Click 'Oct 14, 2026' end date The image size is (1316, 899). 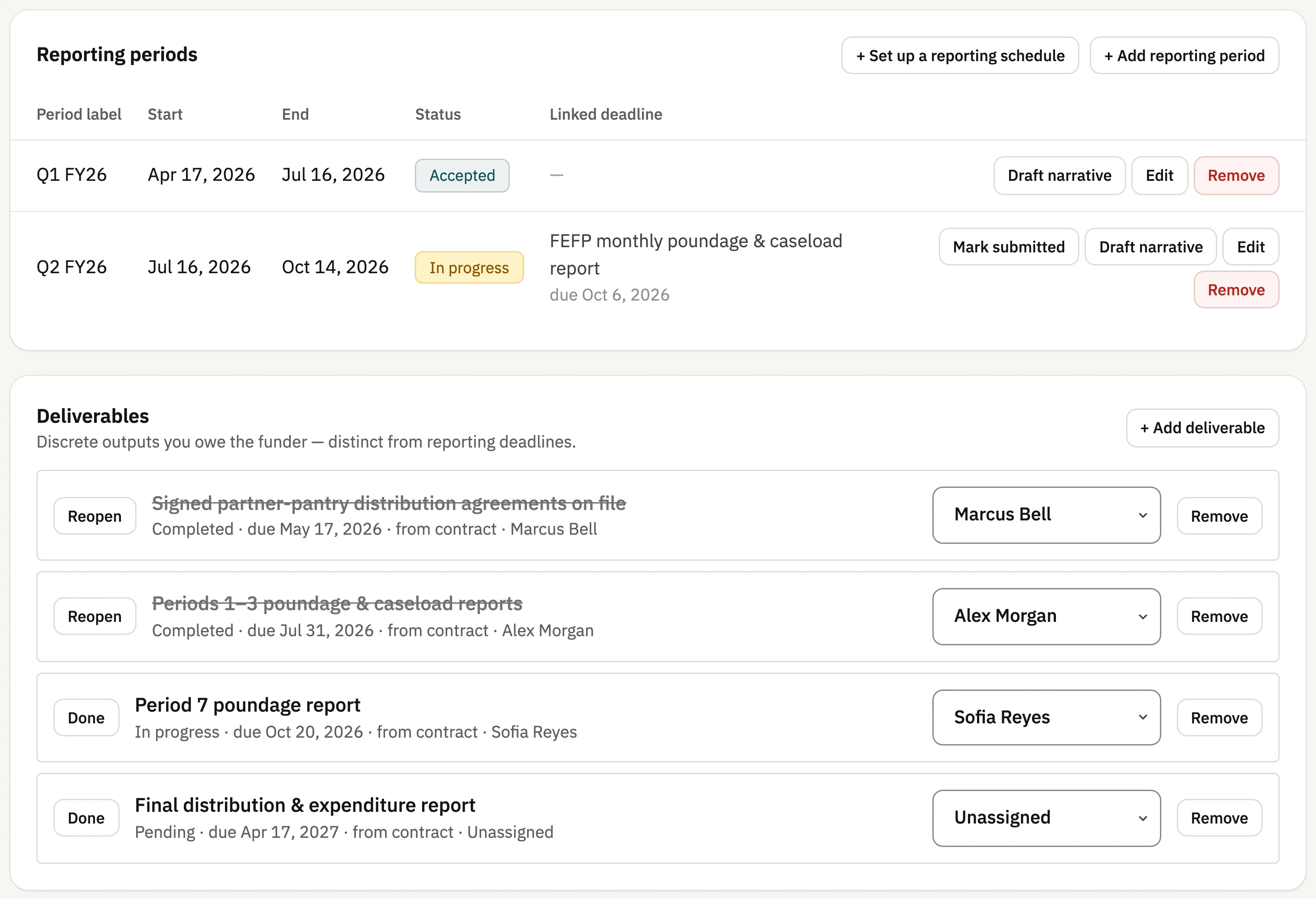[335, 267]
